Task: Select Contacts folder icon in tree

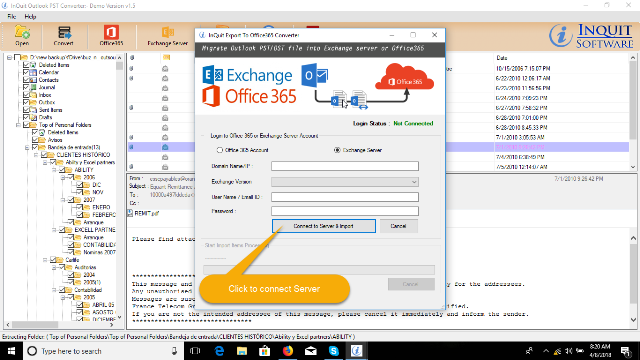Action: pyautogui.click(x=33, y=80)
